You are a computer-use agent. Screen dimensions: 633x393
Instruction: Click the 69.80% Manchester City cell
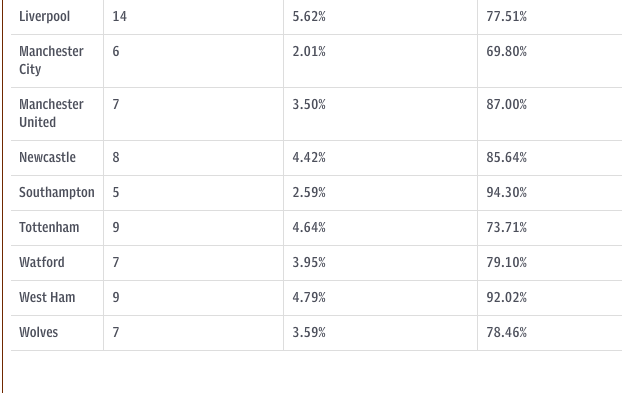(506, 52)
